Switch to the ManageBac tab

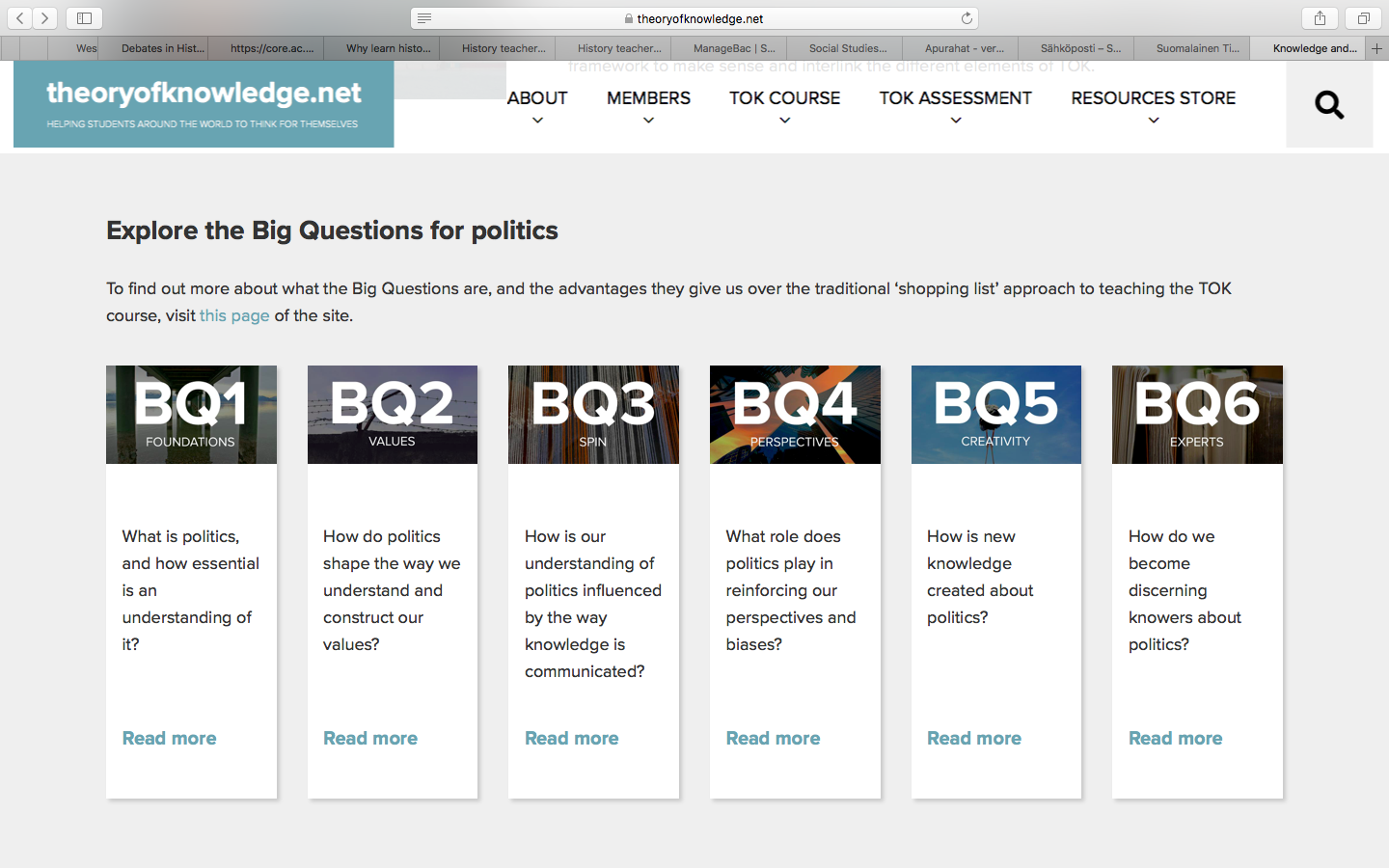(x=733, y=48)
